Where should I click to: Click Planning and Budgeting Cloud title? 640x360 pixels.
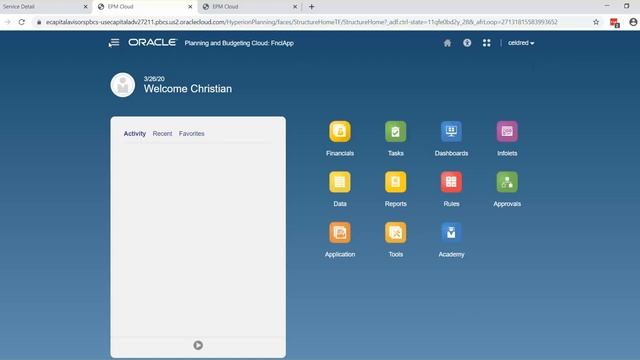tap(239, 43)
